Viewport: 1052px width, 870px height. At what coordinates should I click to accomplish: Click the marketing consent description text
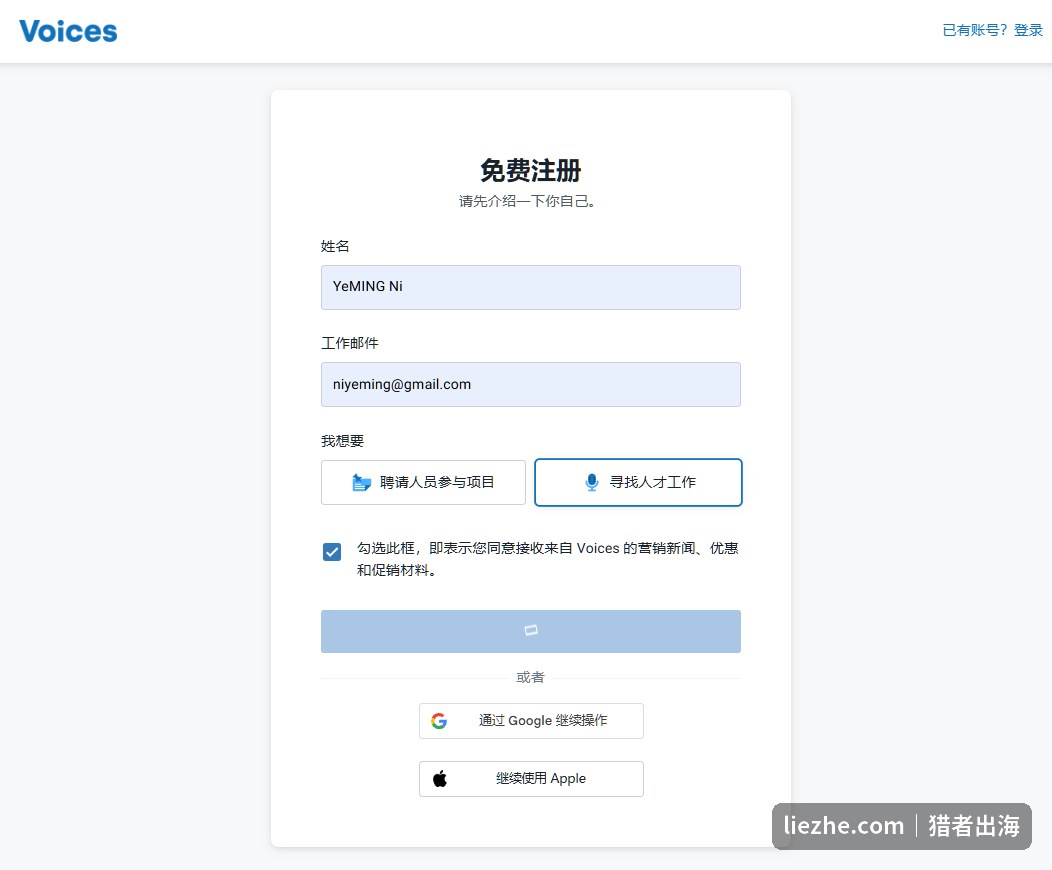pos(547,559)
